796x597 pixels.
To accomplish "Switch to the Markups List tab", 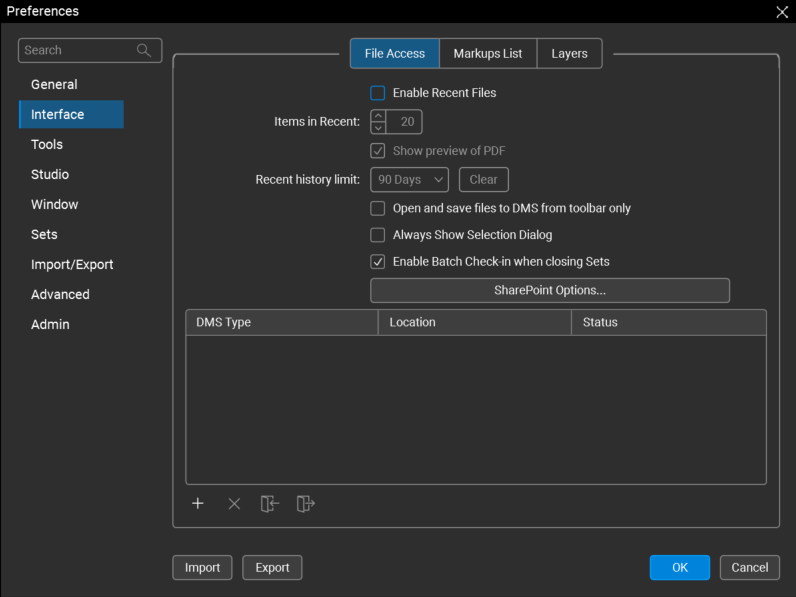I will pos(488,53).
